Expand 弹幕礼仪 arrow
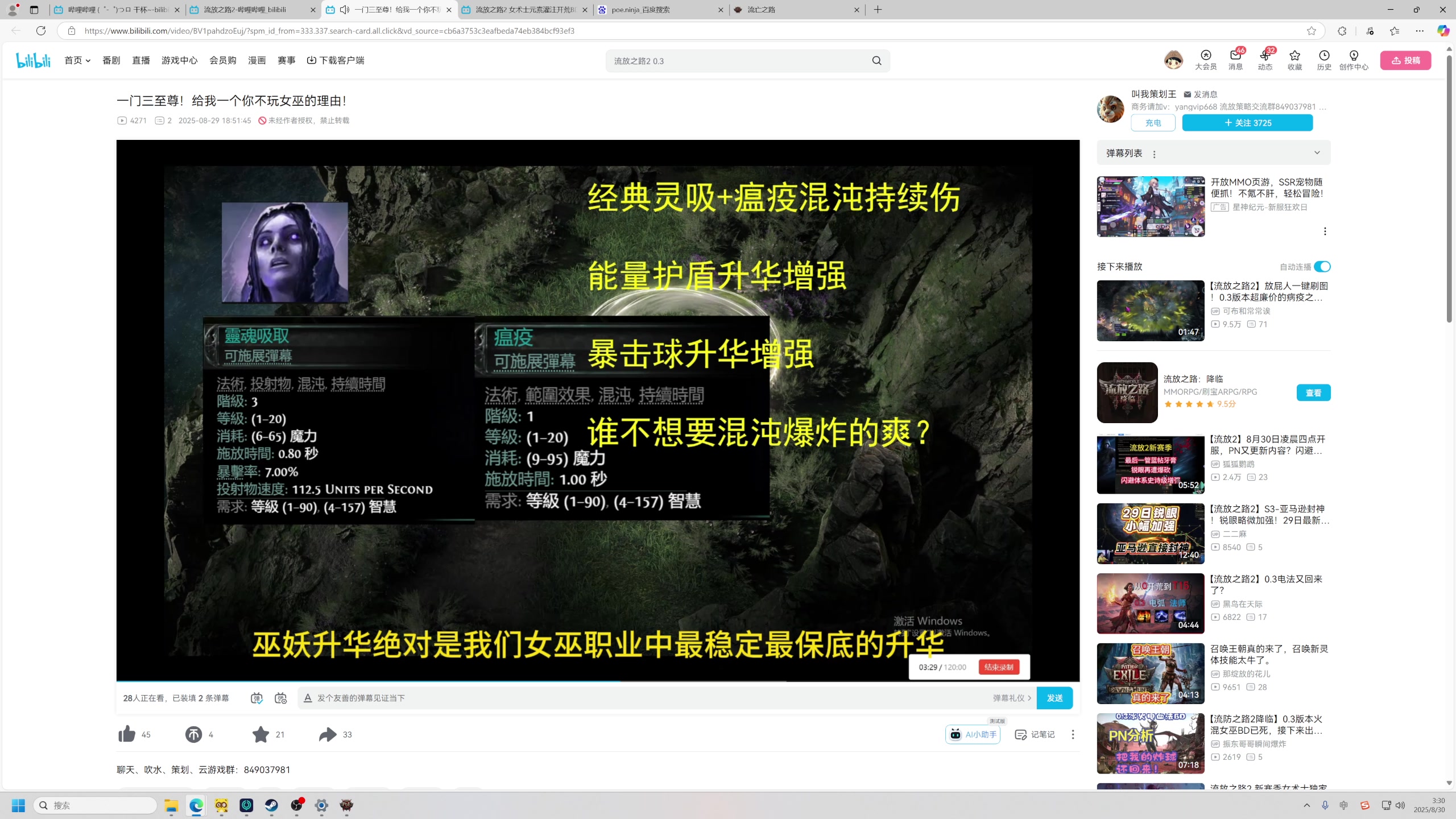Image resolution: width=1456 pixels, height=819 pixels. 1029,698
